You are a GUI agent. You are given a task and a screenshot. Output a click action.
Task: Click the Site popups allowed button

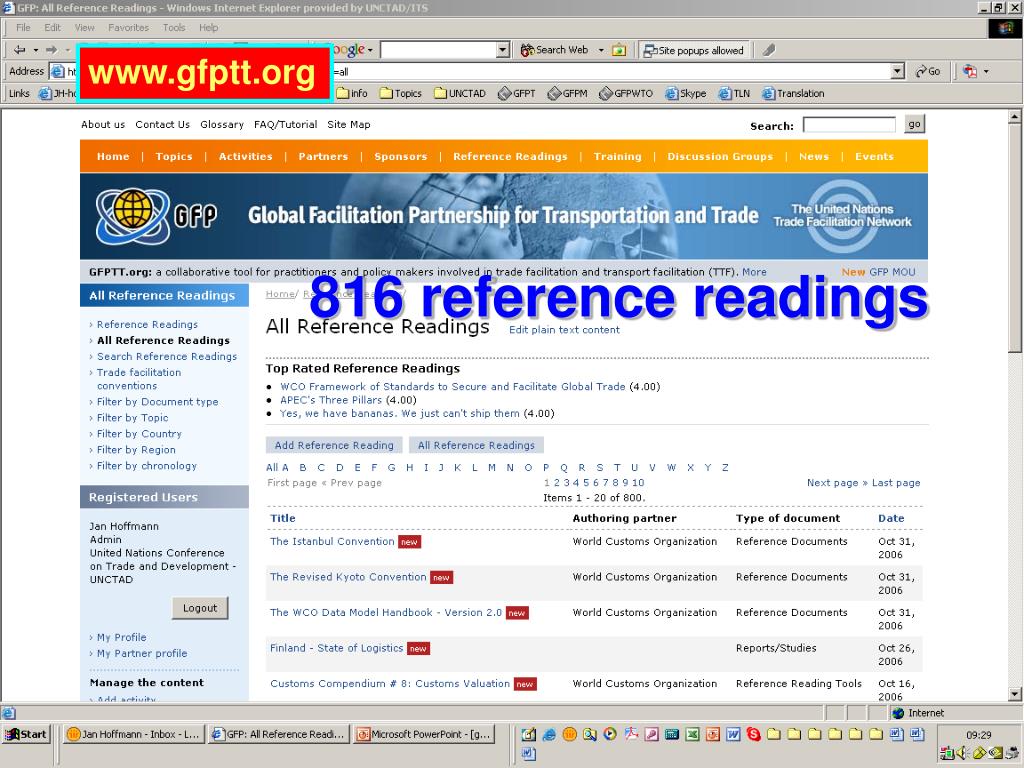tap(694, 50)
